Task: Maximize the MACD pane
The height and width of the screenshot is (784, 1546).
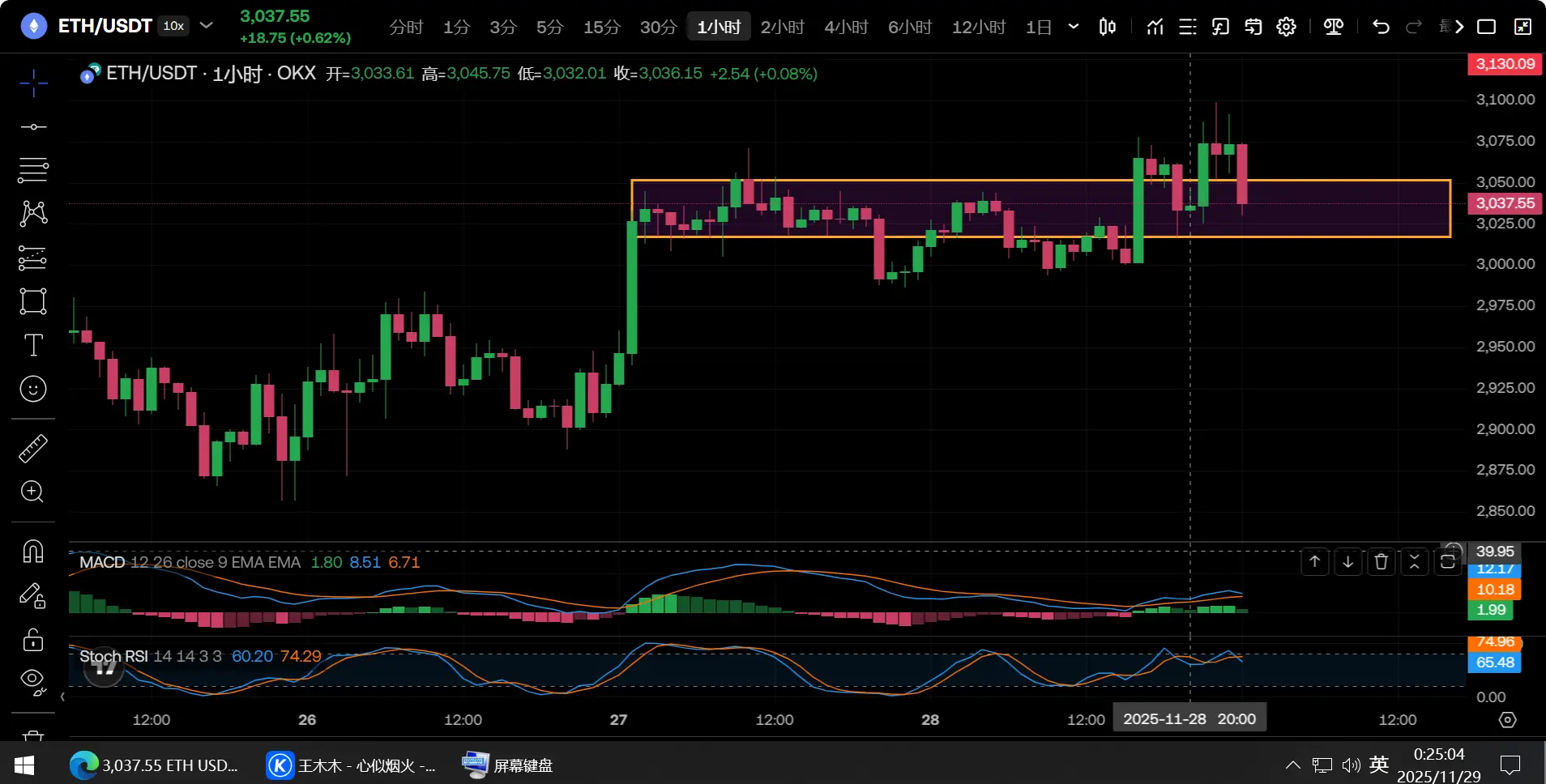Action: [x=1448, y=561]
